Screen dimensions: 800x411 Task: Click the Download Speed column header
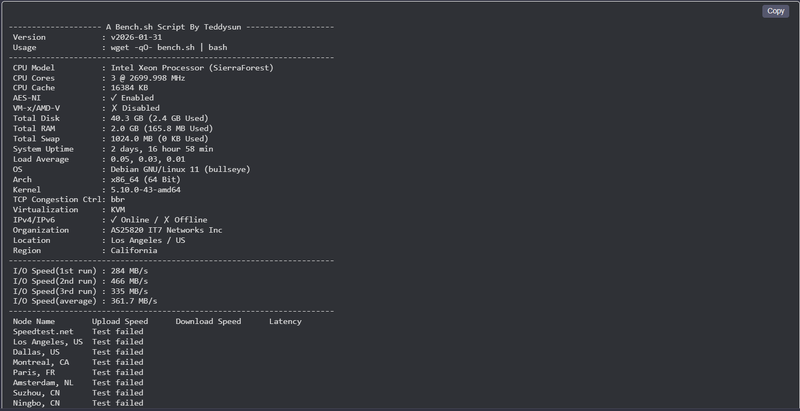click(x=208, y=321)
